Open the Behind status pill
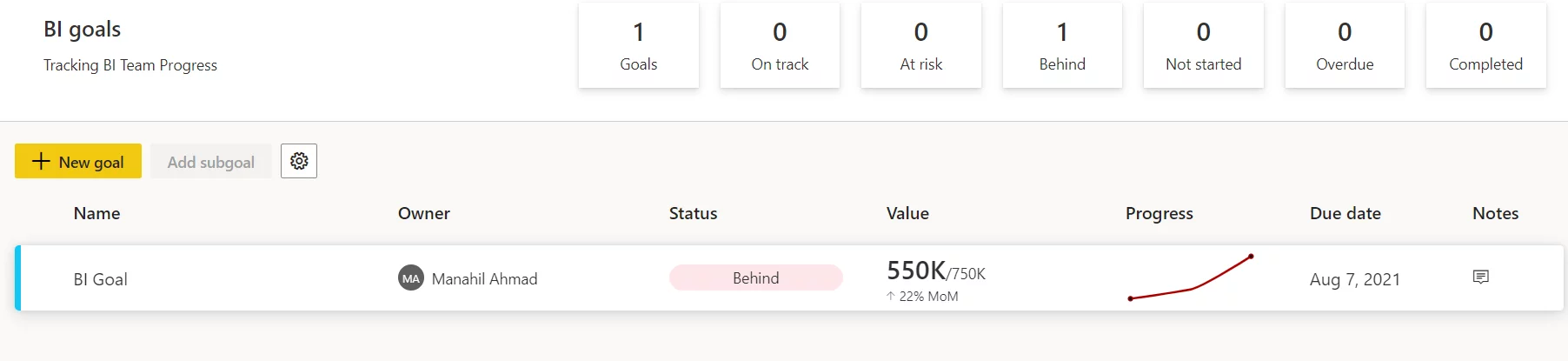The image size is (1568, 361). (x=756, y=277)
